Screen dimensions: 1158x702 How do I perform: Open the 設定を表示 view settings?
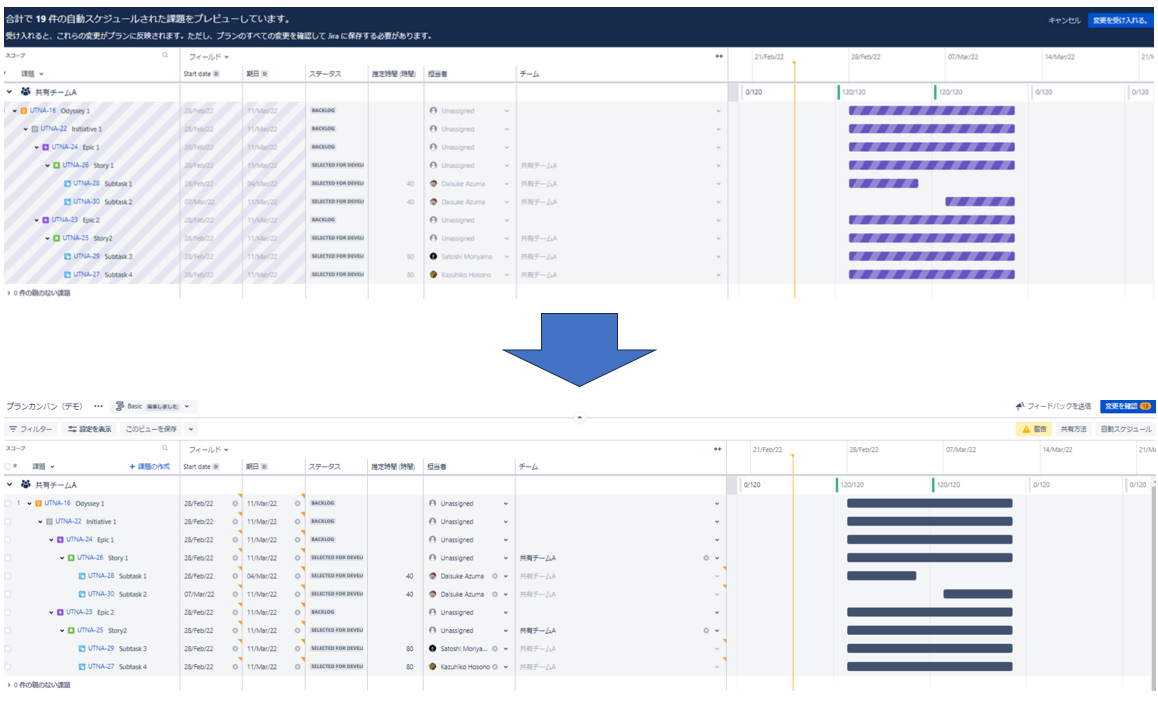click(x=90, y=429)
